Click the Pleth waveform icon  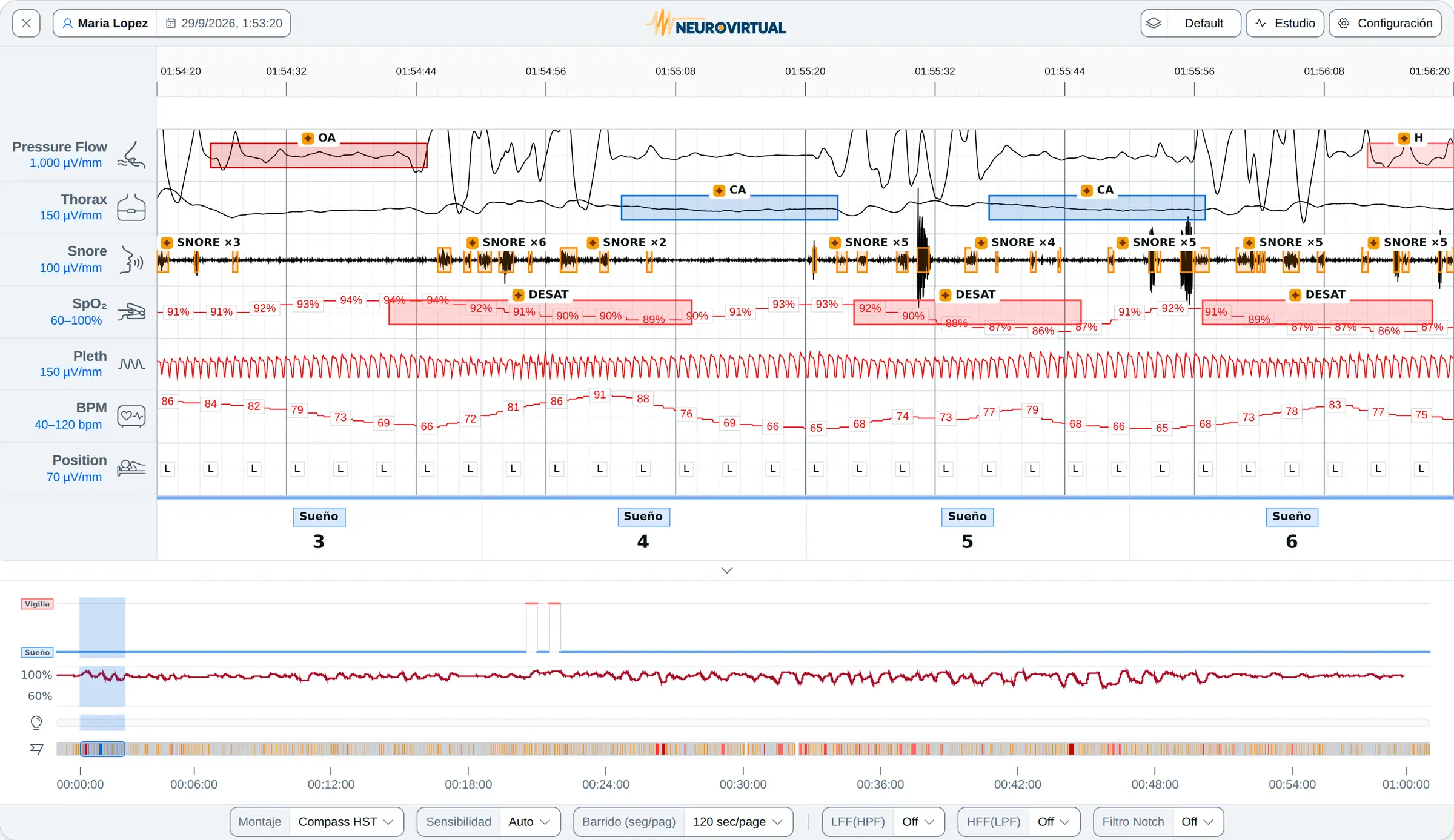[131, 364]
